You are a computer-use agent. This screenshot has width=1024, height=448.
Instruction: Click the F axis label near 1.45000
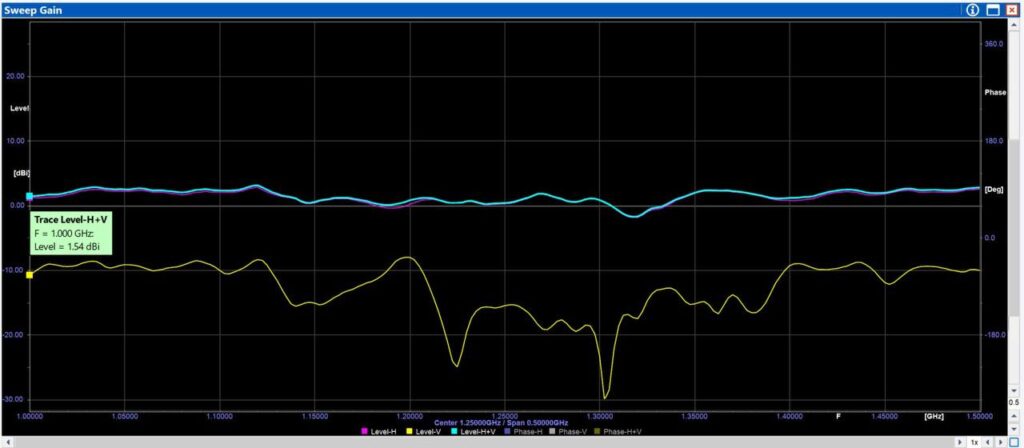839,416
